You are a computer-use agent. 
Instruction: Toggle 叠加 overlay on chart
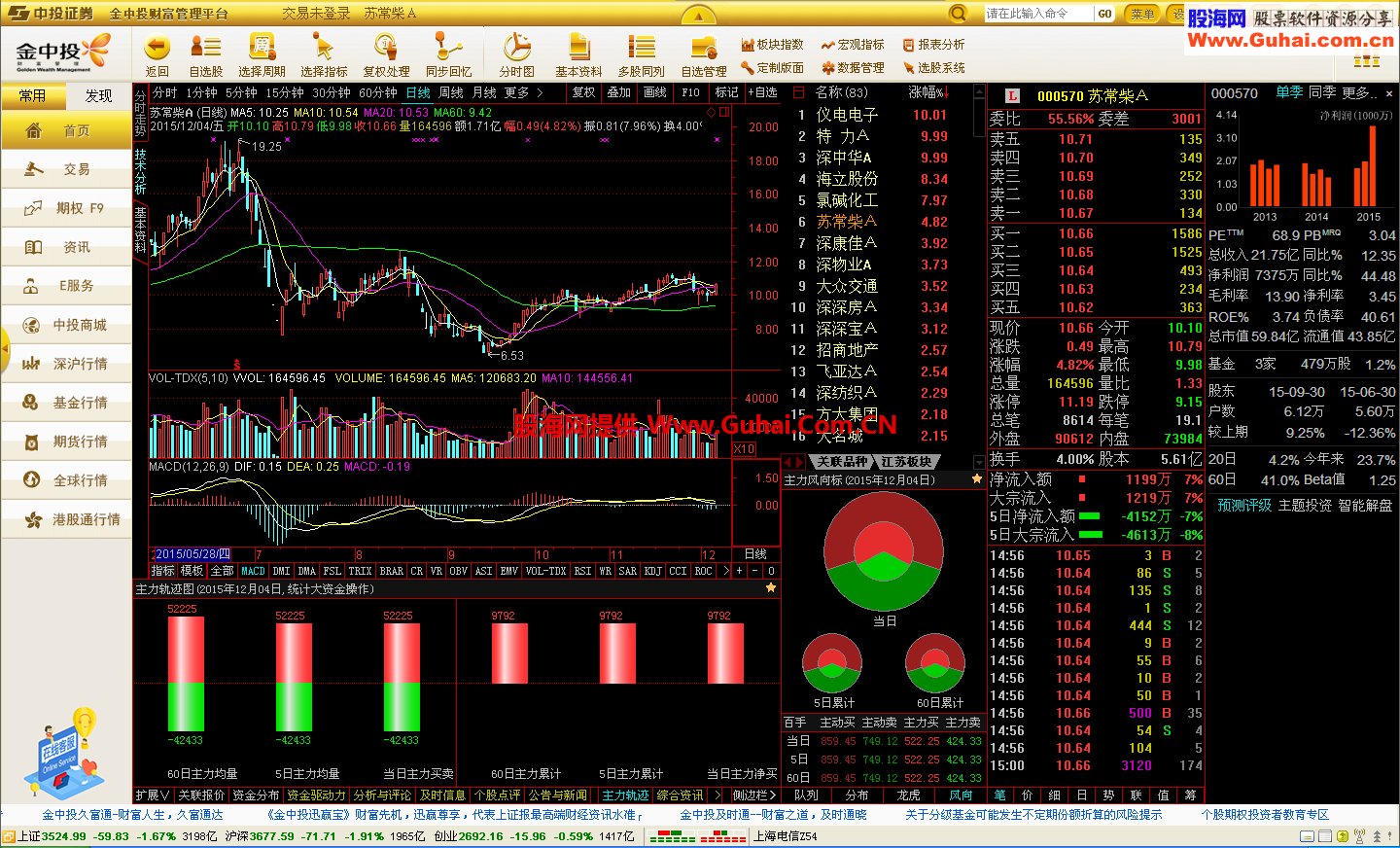point(619,92)
